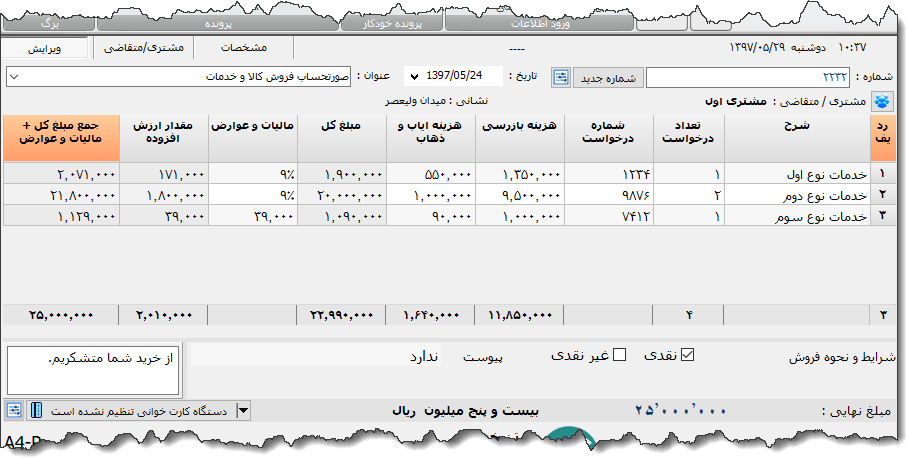The height and width of the screenshot is (458, 907).
Task: Open the مشتری/متقاضی tab
Action: 143,48
